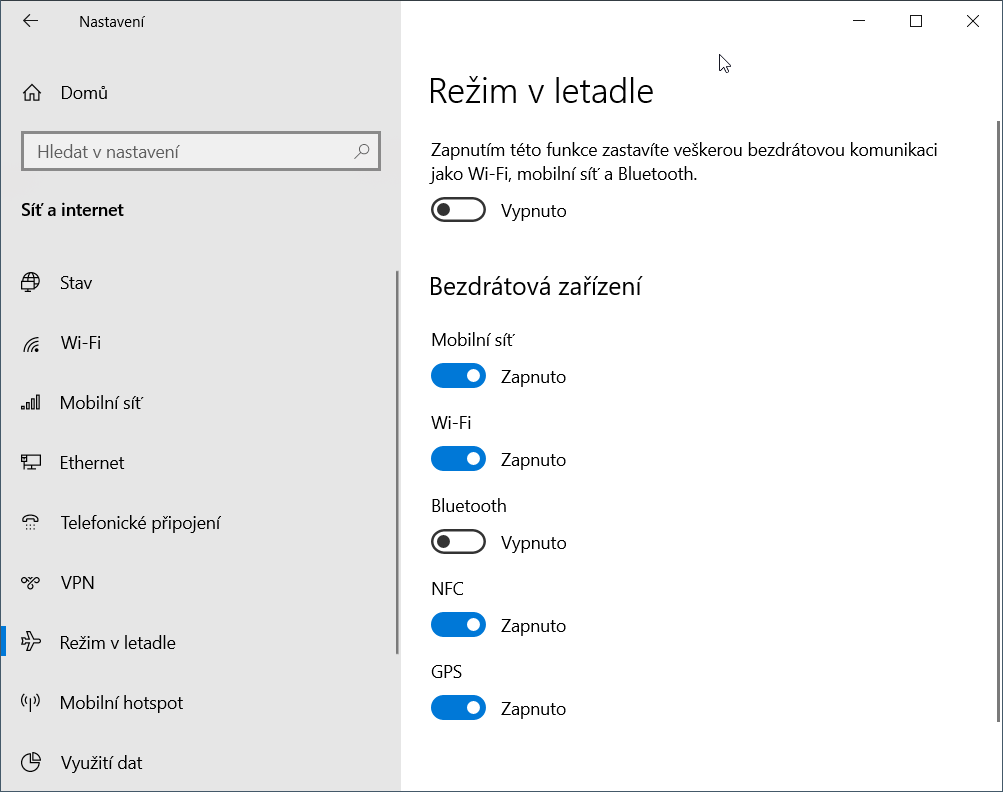
Task: Select Režim v letadle in sidebar
Action: pyautogui.click(x=117, y=643)
